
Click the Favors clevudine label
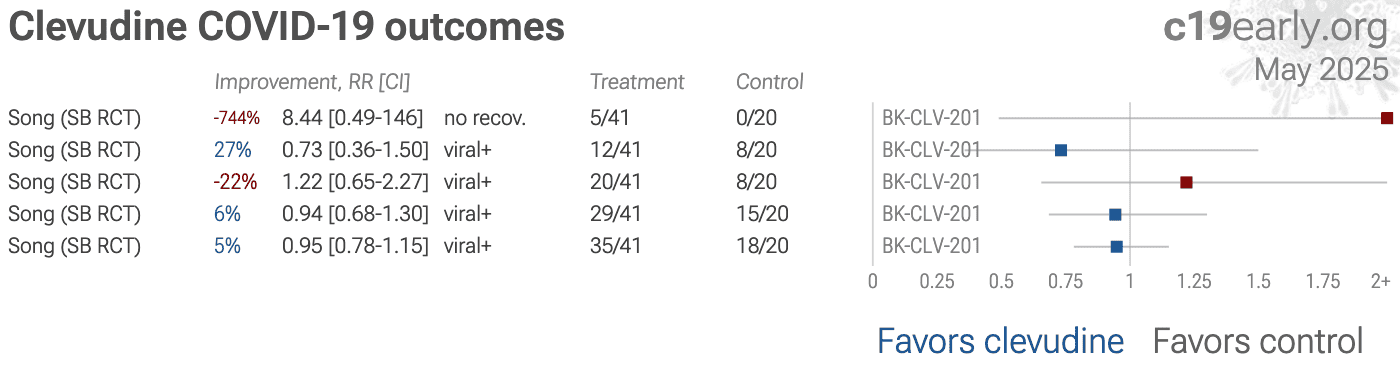pyautogui.click(x=1000, y=341)
